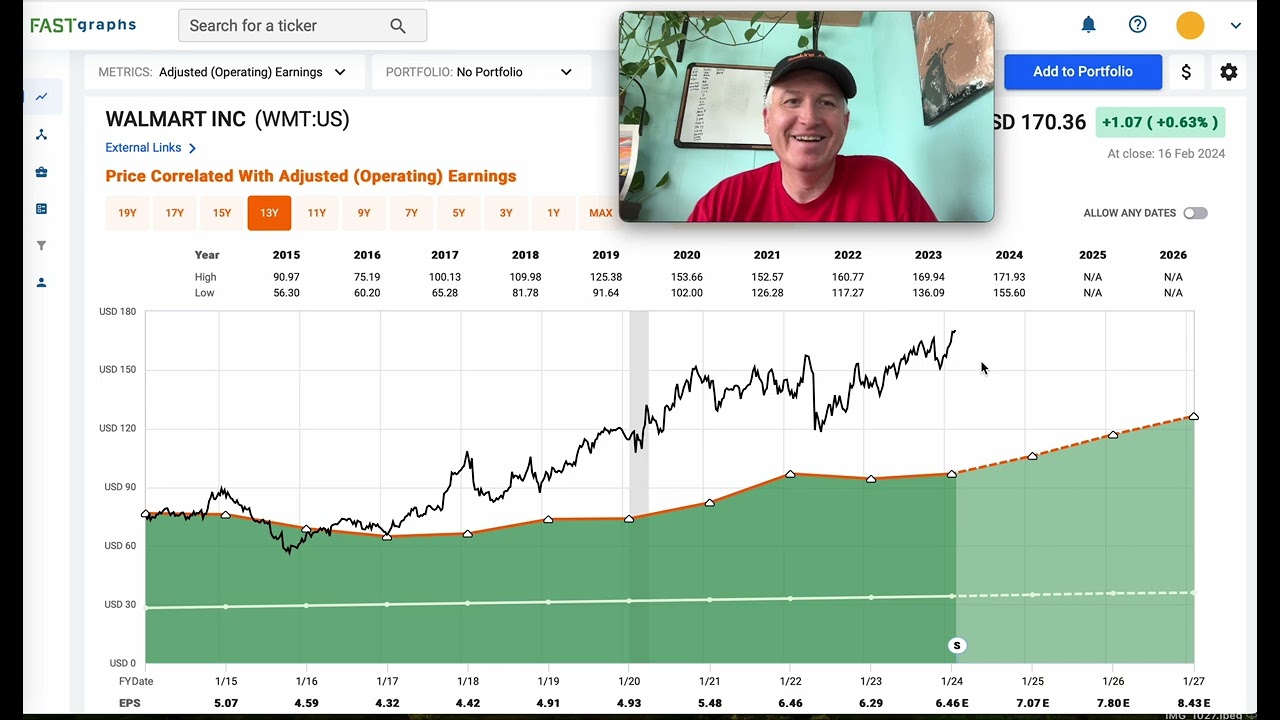Image resolution: width=1280 pixels, height=720 pixels.
Task: Select the 11Y time range
Action: (x=317, y=213)
